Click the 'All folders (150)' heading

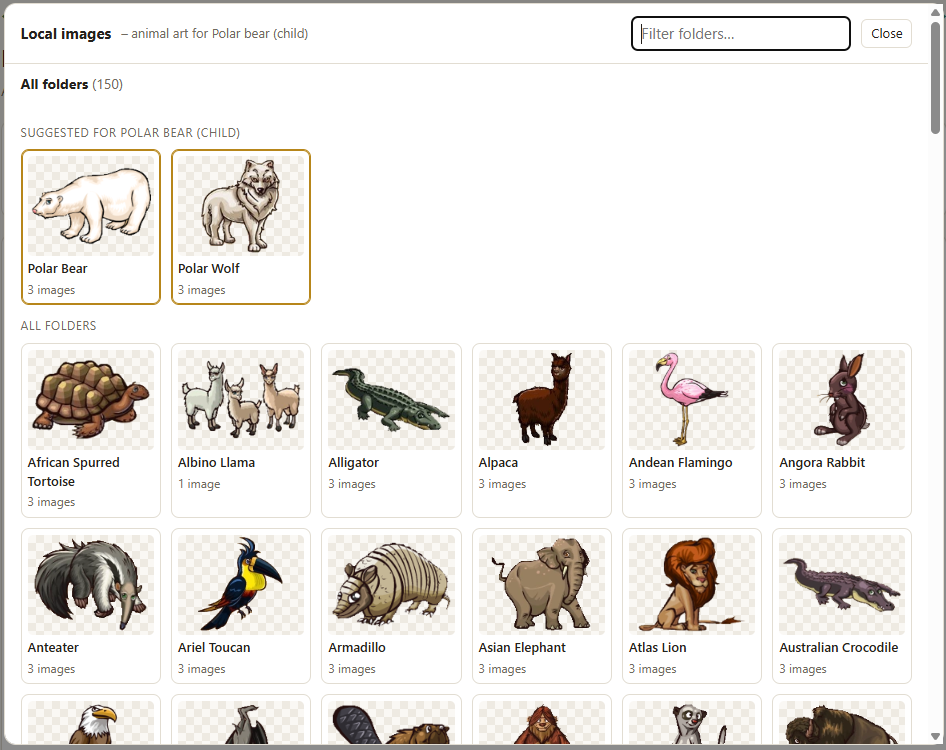coord(71,84)
